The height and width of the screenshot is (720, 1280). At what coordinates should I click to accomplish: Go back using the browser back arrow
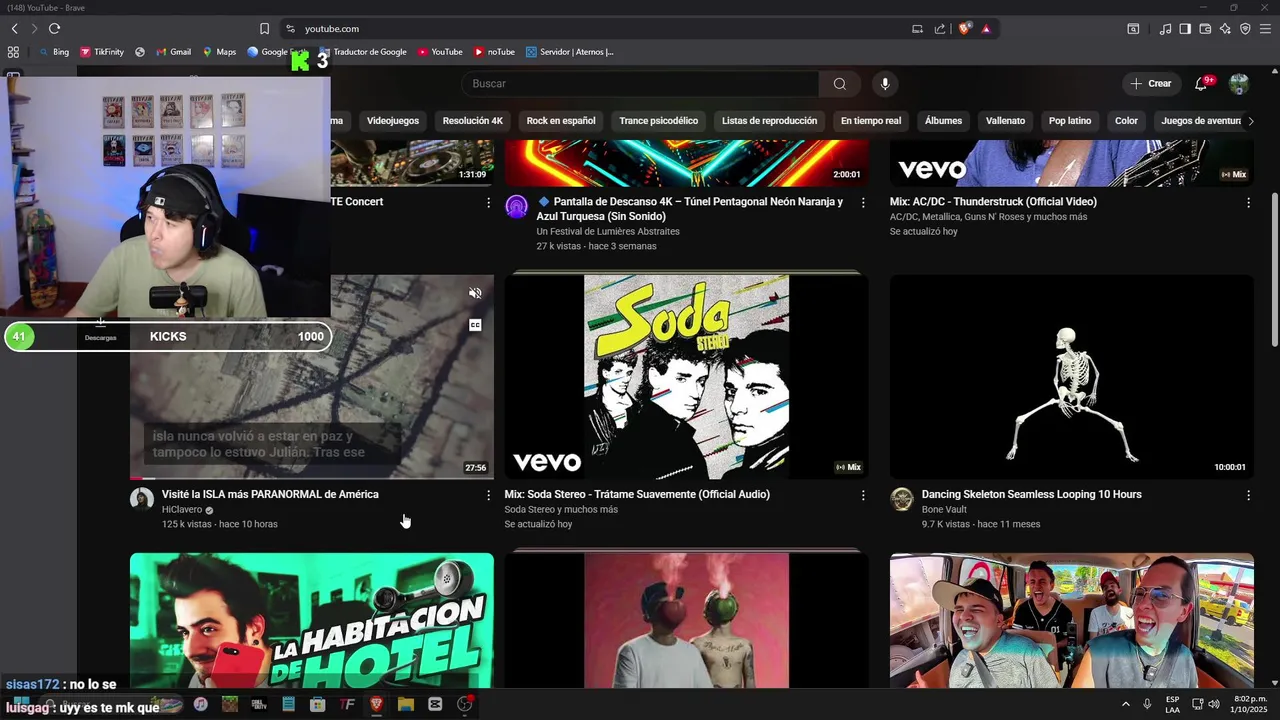click(x=14, y=29)
